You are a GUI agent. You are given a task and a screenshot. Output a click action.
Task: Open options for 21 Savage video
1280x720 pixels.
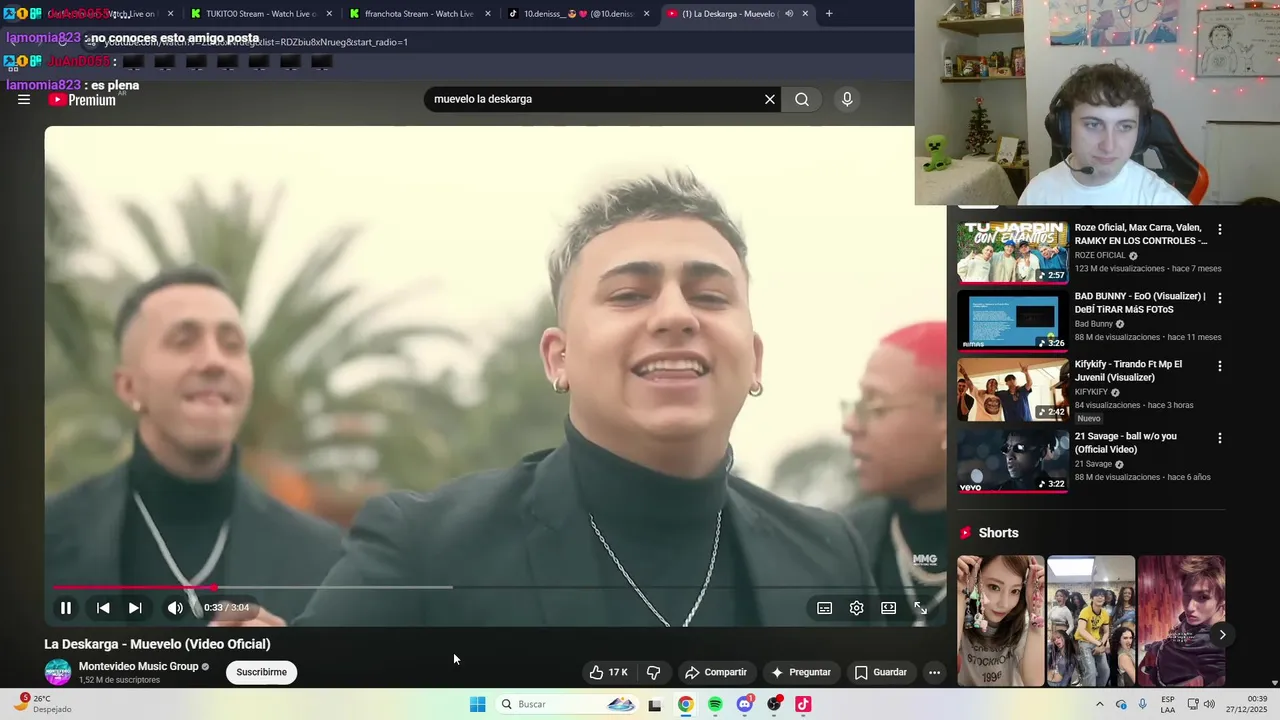point(1219,438)
